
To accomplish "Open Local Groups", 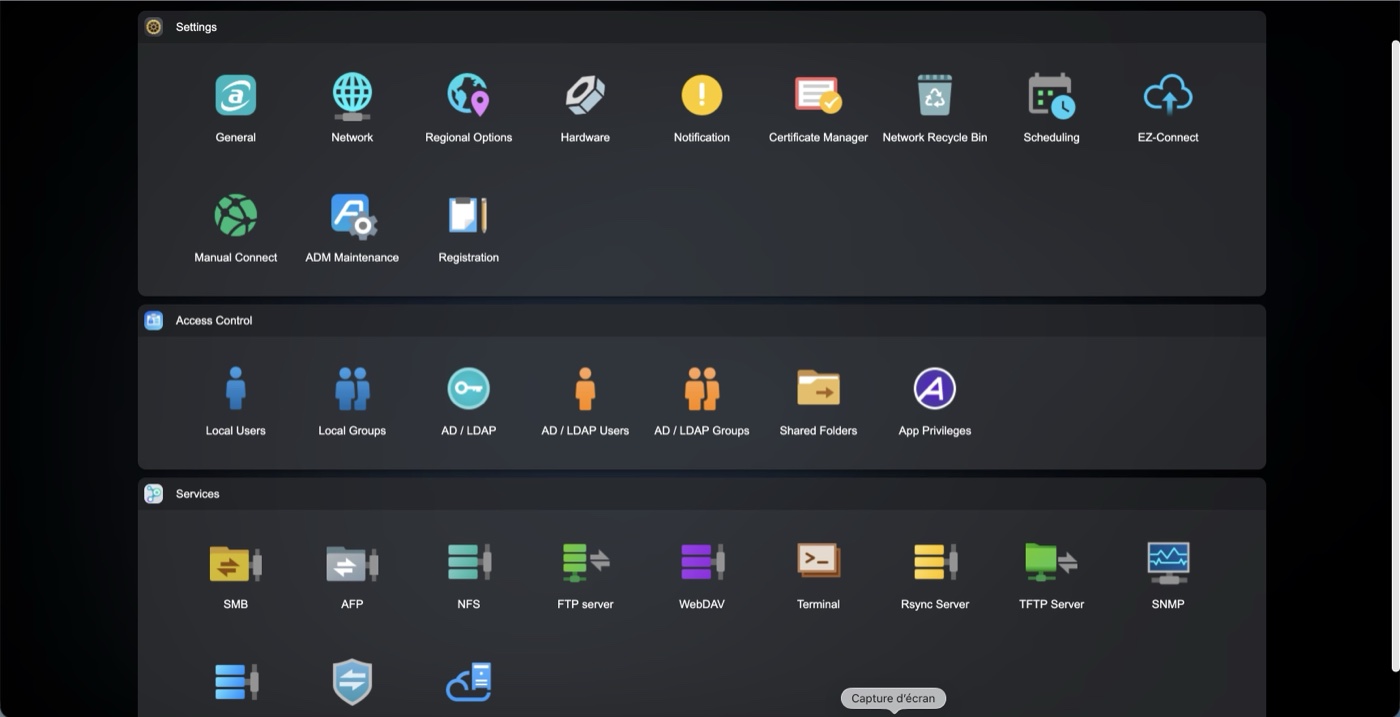I will 352,389.
